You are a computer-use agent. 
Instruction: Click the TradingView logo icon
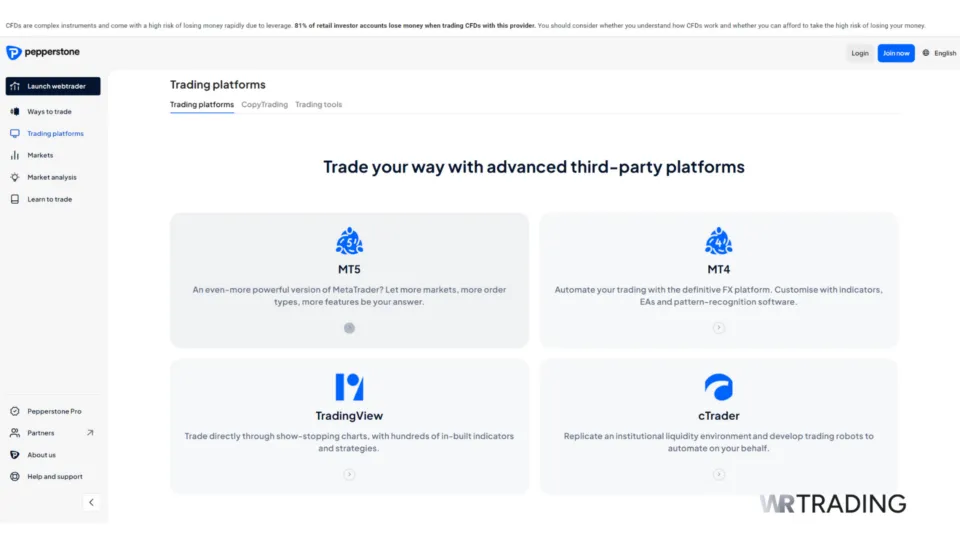(349, 387)
